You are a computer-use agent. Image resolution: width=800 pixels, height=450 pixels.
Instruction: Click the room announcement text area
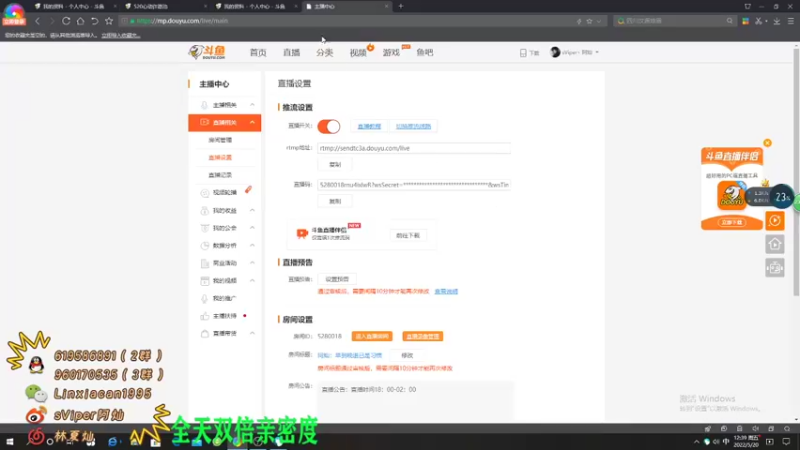415,399
